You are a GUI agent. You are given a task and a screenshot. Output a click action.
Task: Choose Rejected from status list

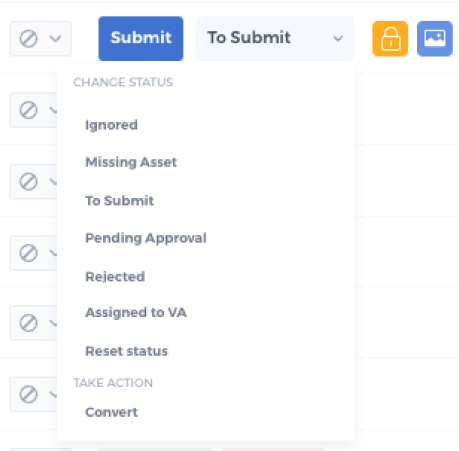pyautogui.click(x=115, y=277)
